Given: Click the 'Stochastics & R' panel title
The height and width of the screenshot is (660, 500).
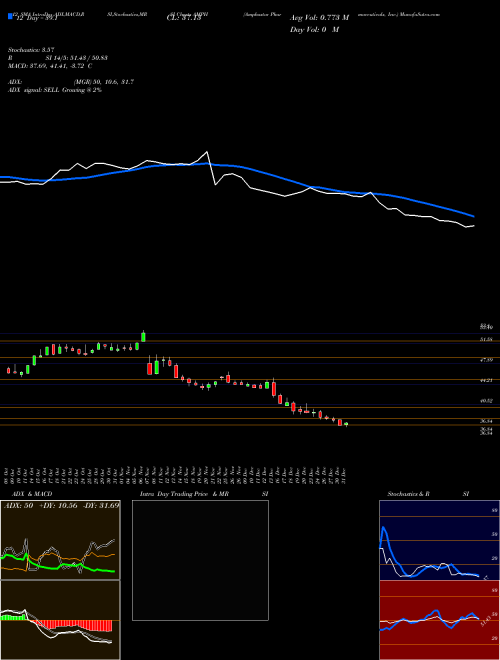Looking at the screenshot, I should 409,494.
